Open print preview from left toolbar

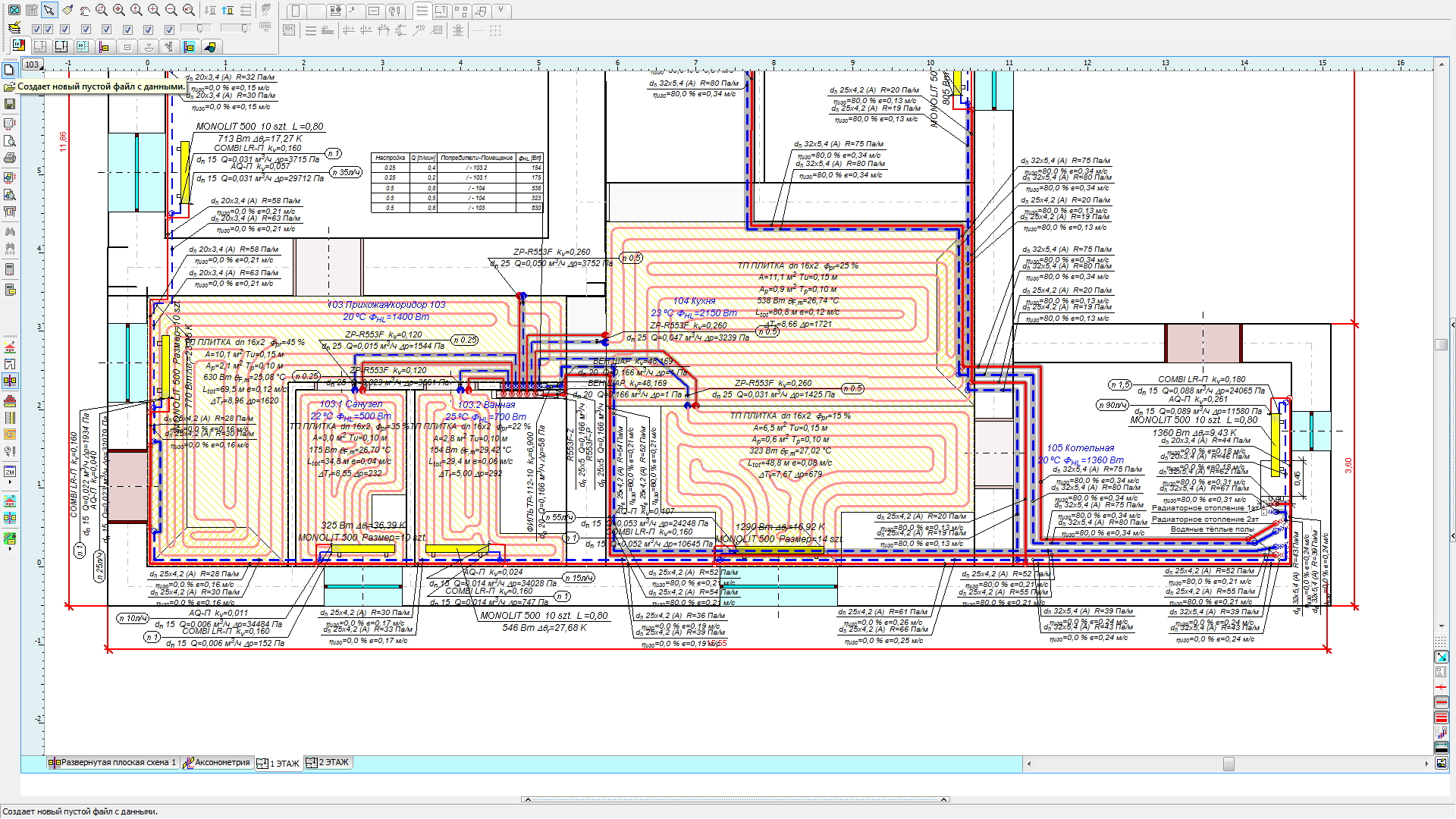pyautogui.click(x=10, y=141)
